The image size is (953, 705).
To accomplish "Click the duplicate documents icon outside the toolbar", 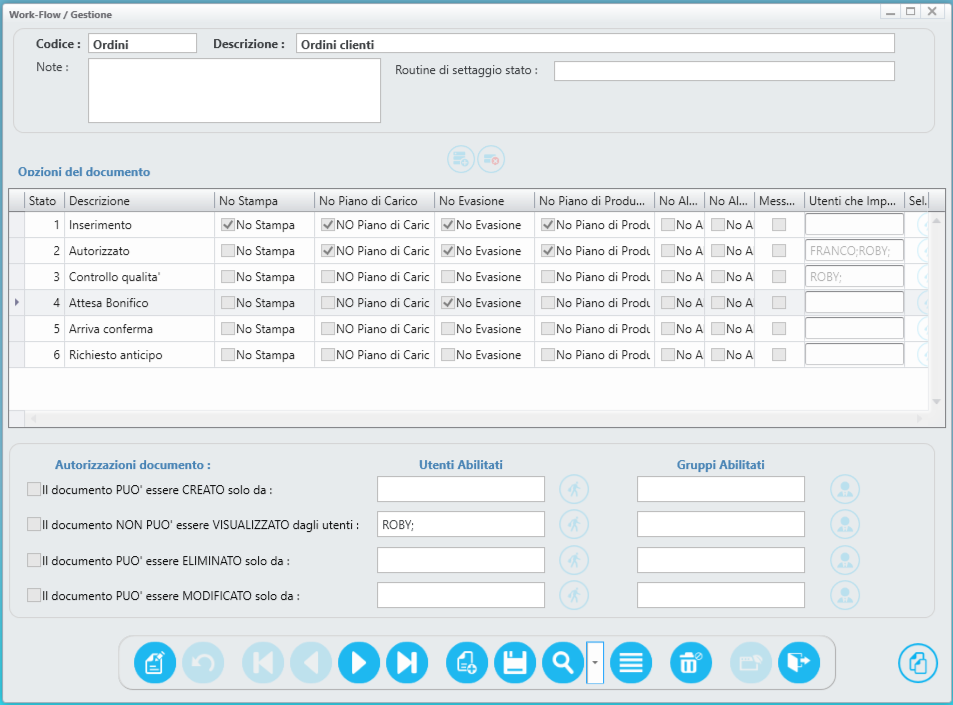I will tap(918, 663).
